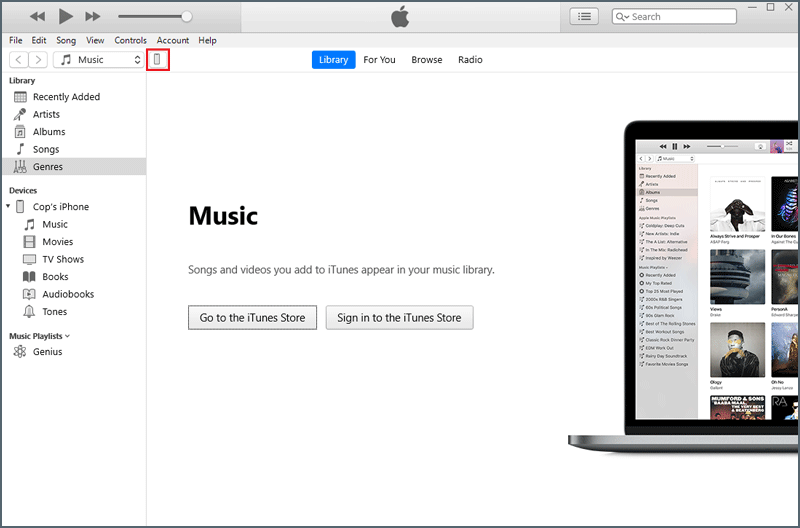This screenshot has width=800, height=528.
Task: Open the Music media type dropdown
Action: pos(98,60)
